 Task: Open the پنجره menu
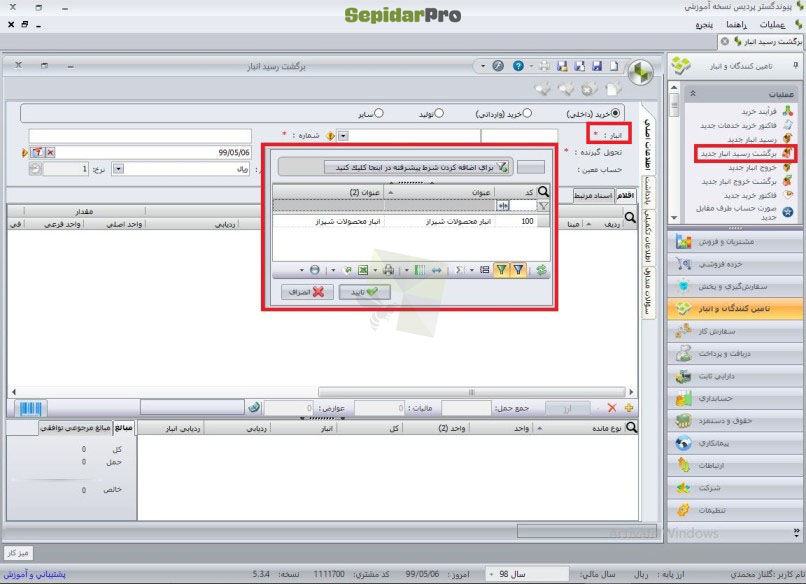pos(704,25)
